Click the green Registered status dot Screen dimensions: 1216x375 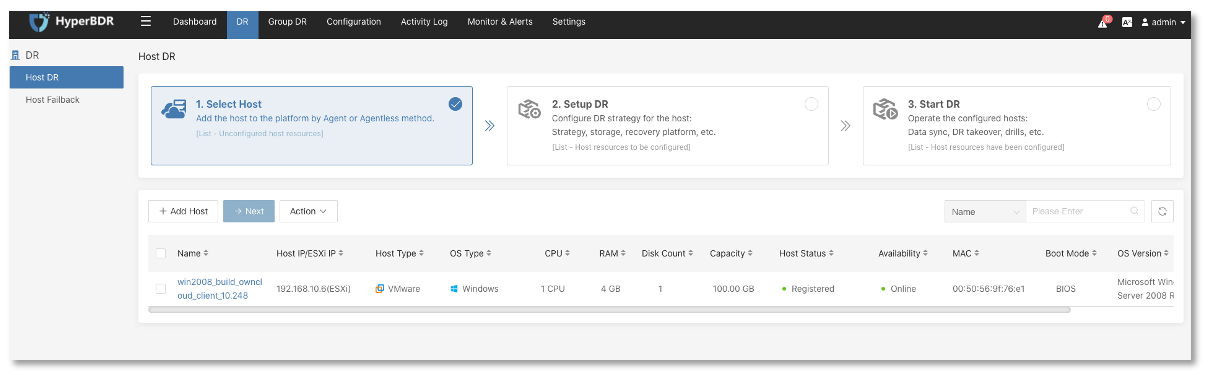784,289
